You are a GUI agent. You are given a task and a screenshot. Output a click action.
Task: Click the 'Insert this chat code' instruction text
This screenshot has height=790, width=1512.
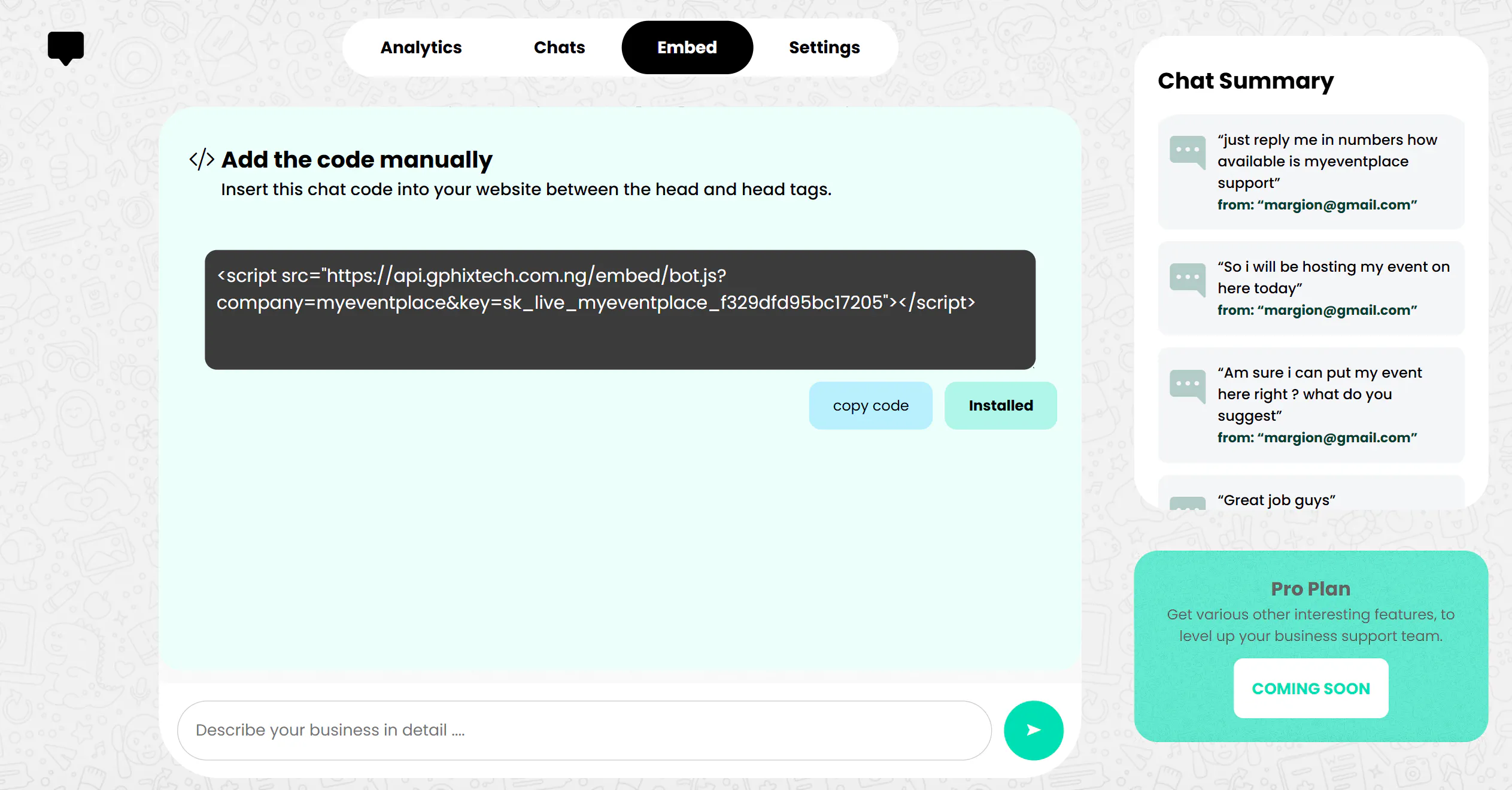click(526, 190)
